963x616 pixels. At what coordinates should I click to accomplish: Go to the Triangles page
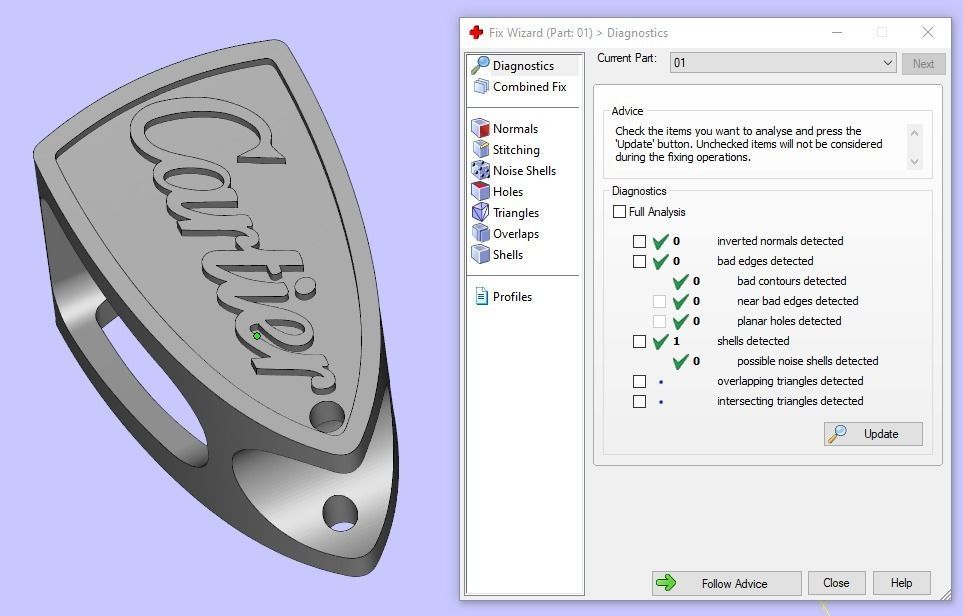tap(516, 212)
